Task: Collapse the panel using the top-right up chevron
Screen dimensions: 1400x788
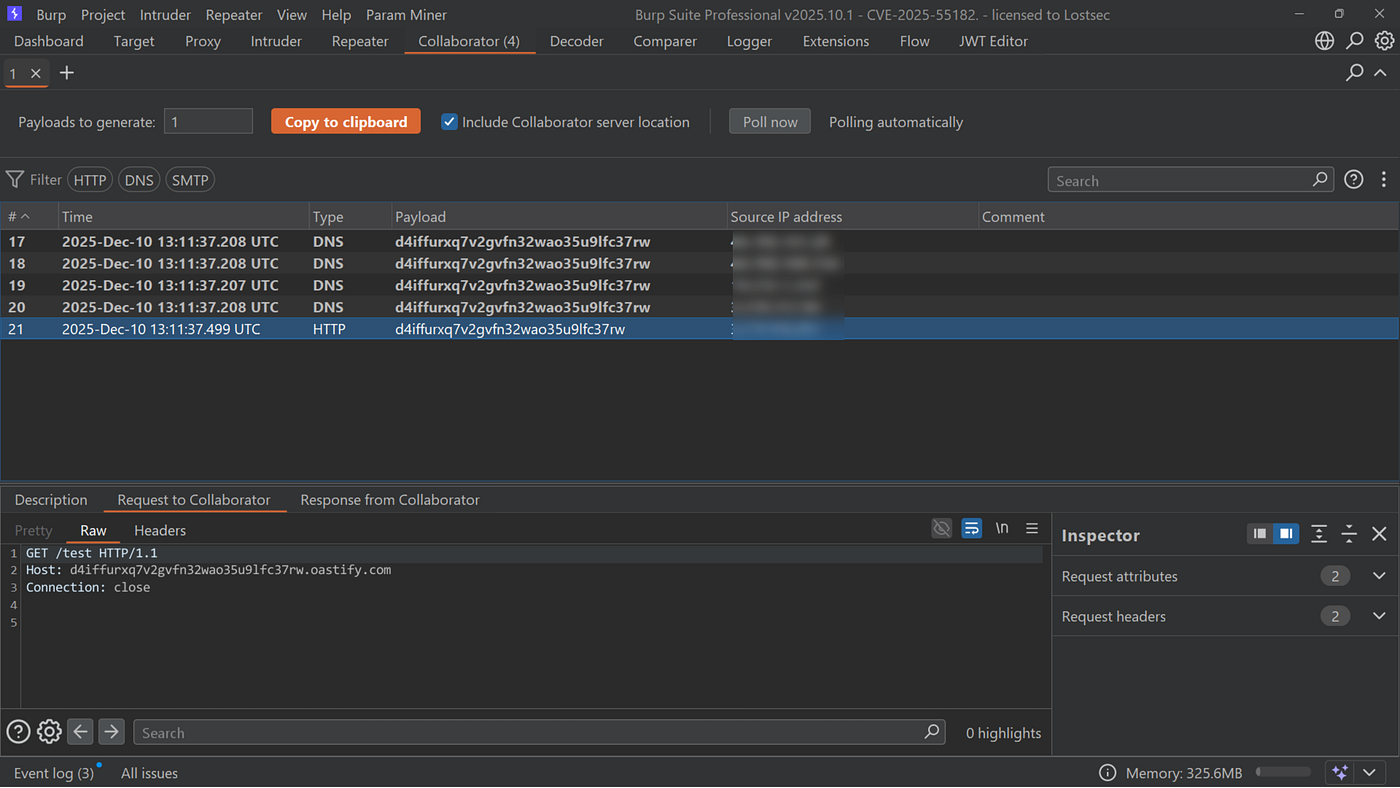Action: click(1380, 72)
